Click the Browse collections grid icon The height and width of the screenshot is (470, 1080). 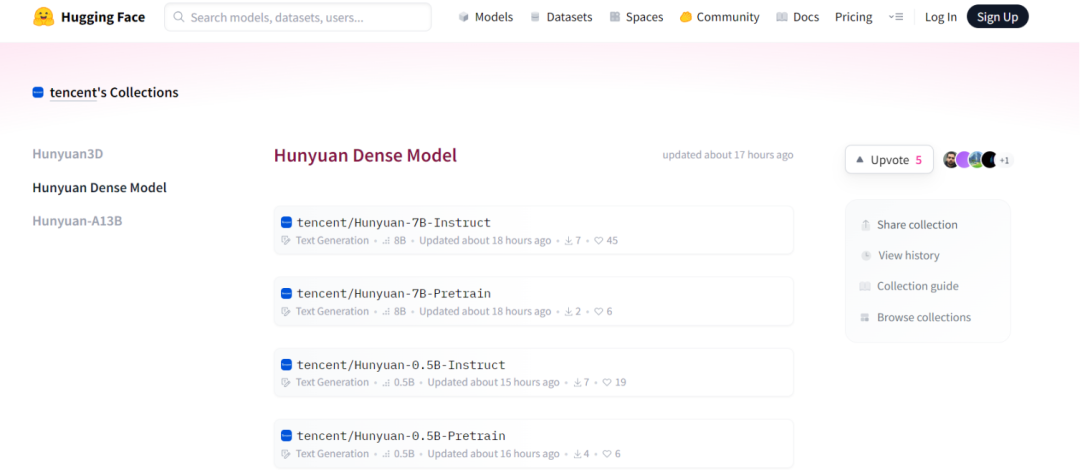pyautogui.click(x=865, y=318)
